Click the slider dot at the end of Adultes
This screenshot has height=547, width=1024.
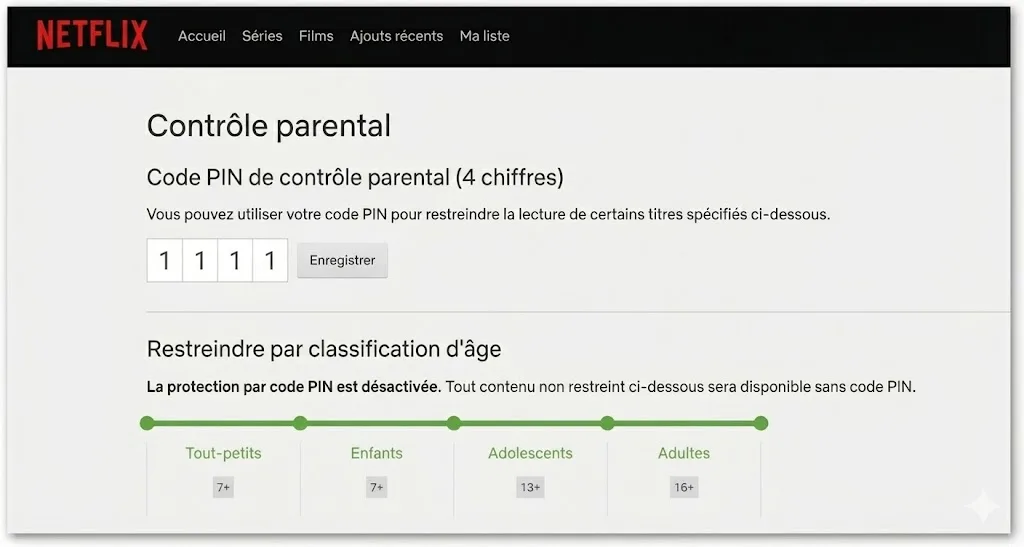coord(761,423)
